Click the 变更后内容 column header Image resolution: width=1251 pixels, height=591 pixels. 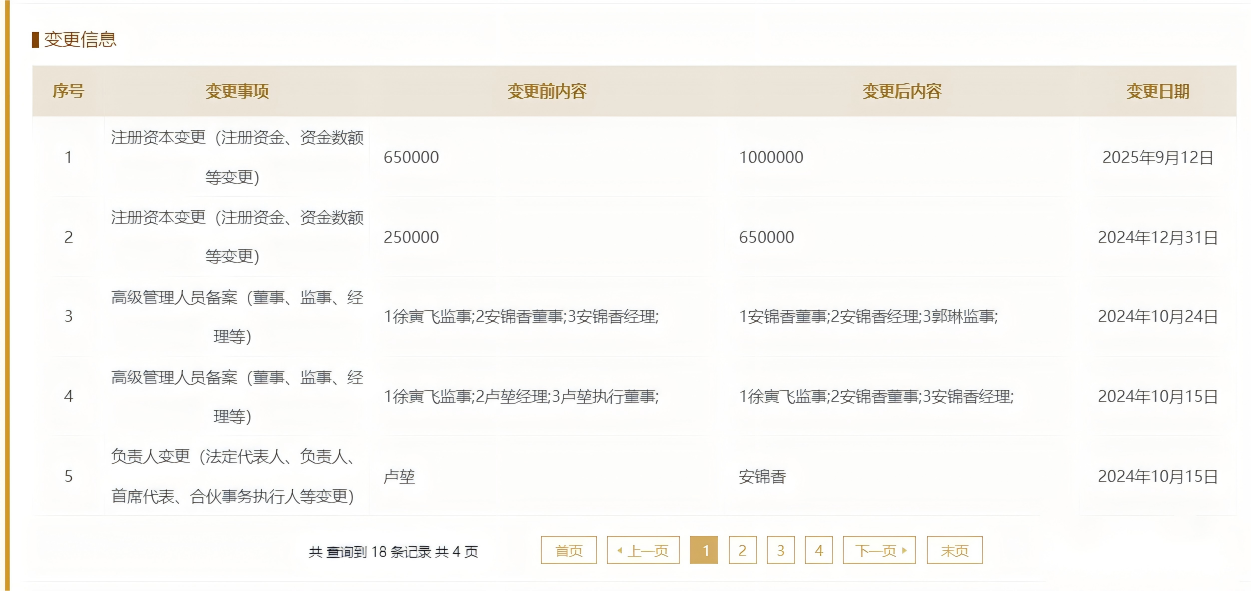(x=901, y=92)
